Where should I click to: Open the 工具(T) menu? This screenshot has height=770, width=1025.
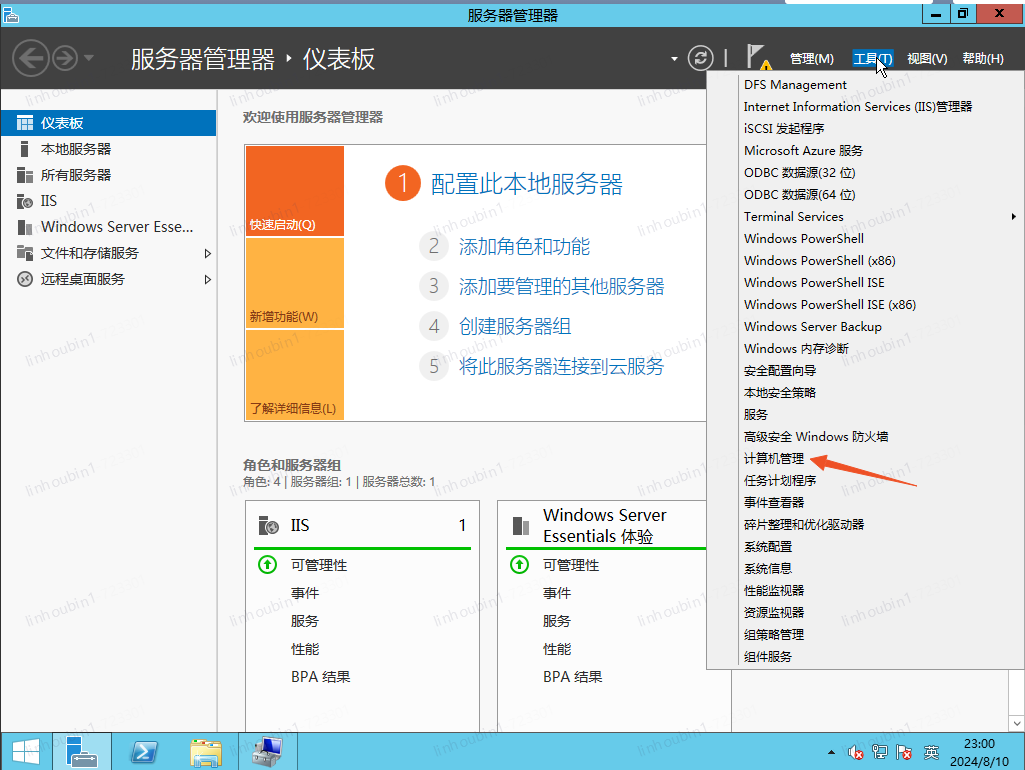click(x=872, y=59)
